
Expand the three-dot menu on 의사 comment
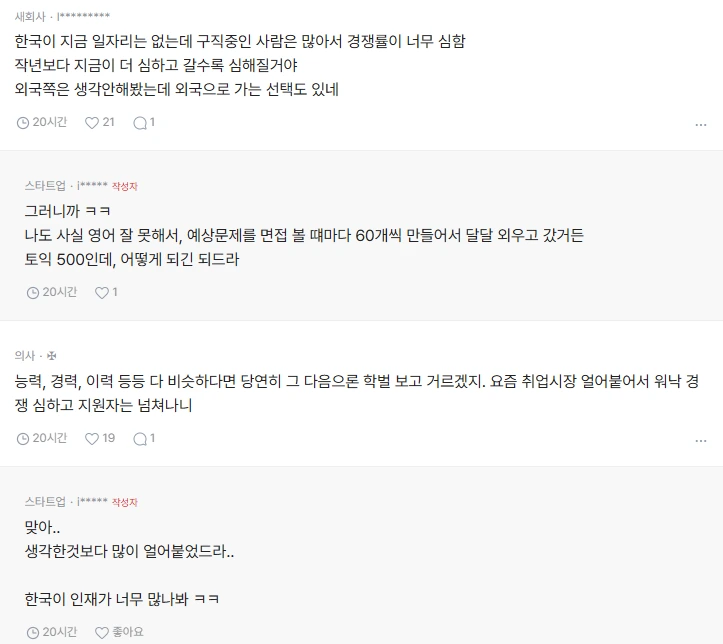tap(700, 440)
